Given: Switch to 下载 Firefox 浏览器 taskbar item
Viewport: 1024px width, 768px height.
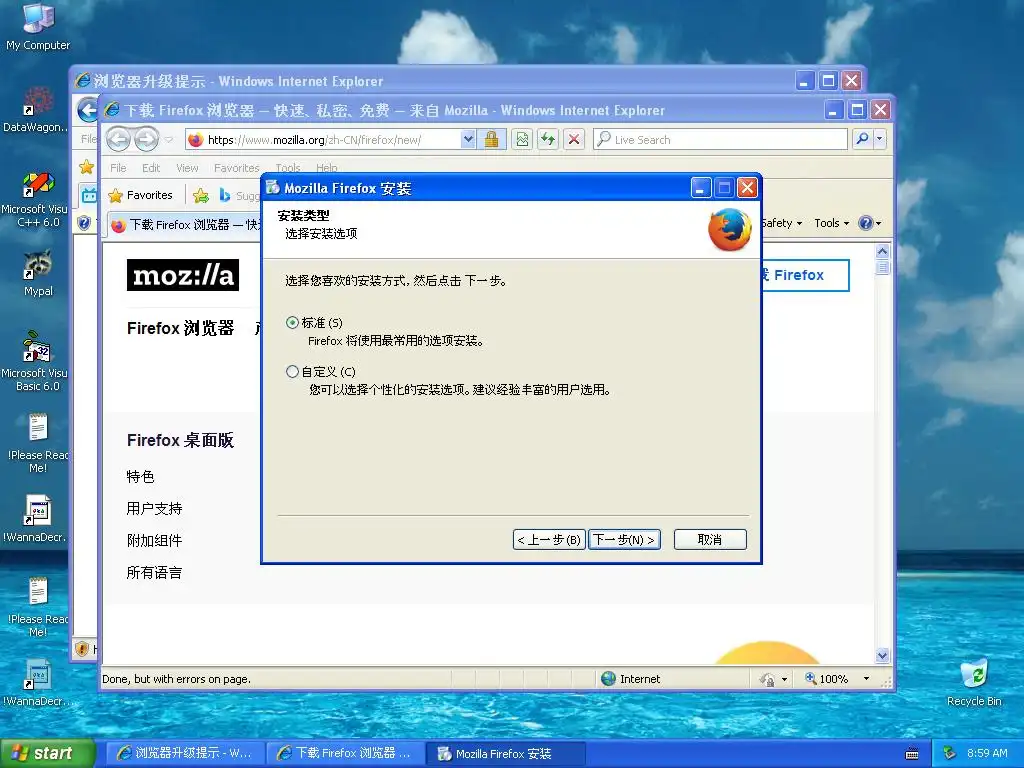Looking at the screenshot, I should pyautogui.click(x=344, y=754).
